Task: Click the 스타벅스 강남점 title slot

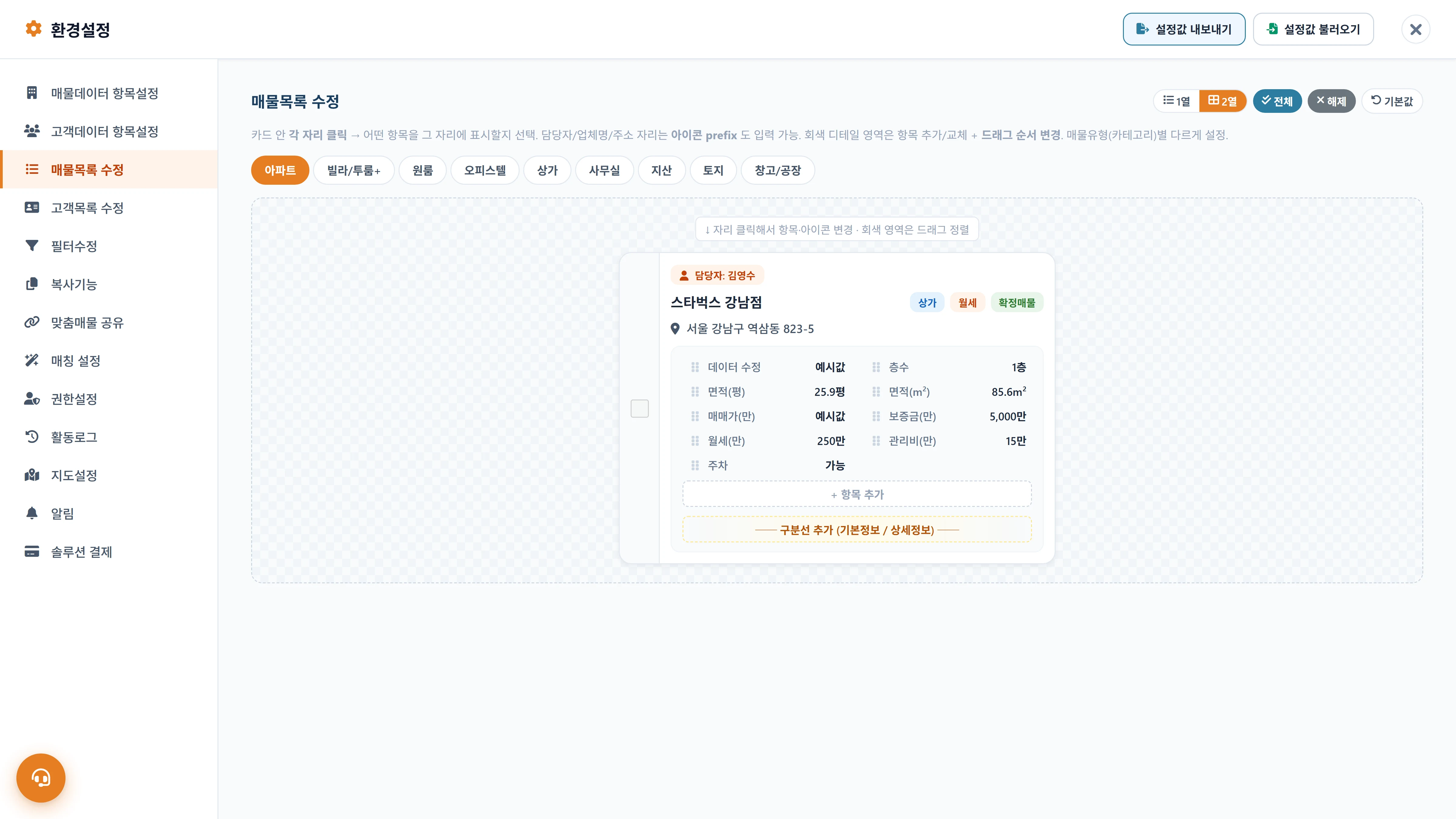Action: (x=716, y=302)
